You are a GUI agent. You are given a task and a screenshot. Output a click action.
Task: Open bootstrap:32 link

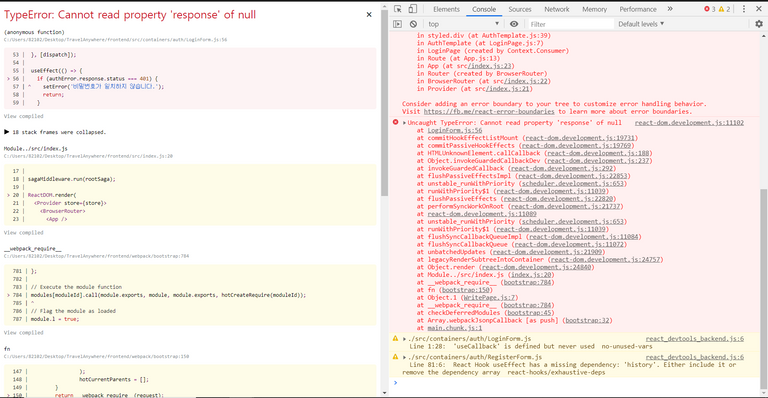tap(588, 320)
